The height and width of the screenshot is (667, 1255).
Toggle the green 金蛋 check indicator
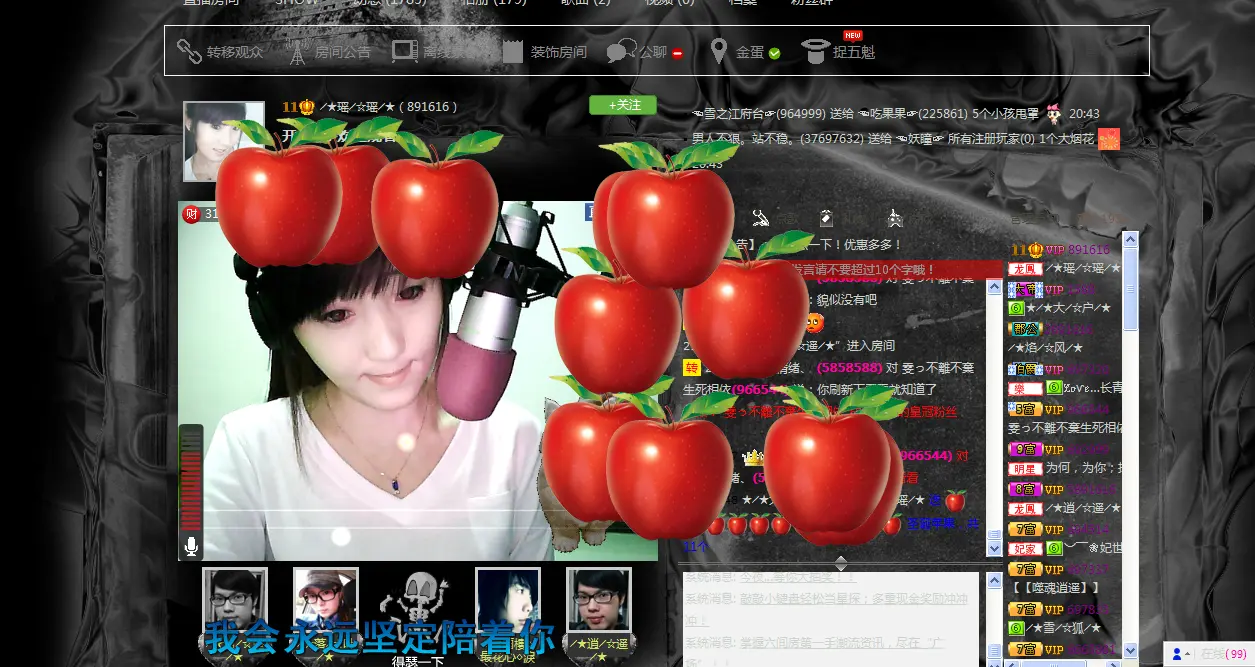[x=774, y=54]
